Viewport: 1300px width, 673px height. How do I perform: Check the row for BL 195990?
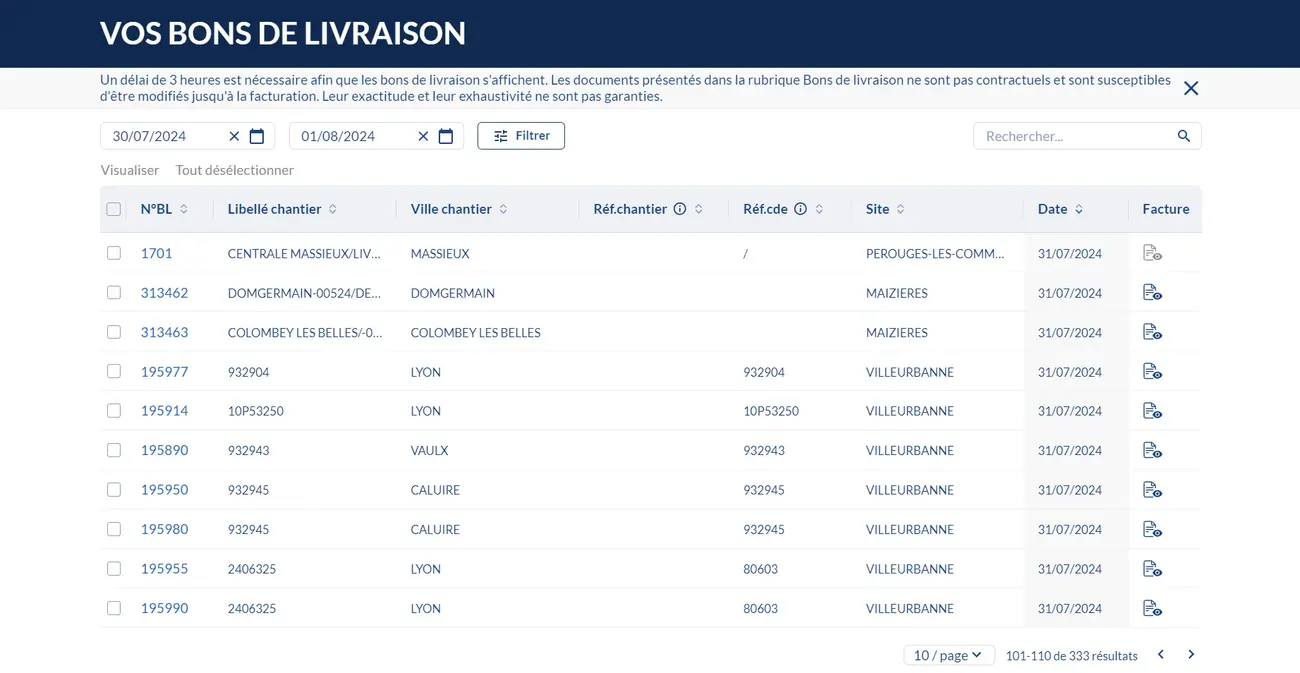click(x=114, y=608)
